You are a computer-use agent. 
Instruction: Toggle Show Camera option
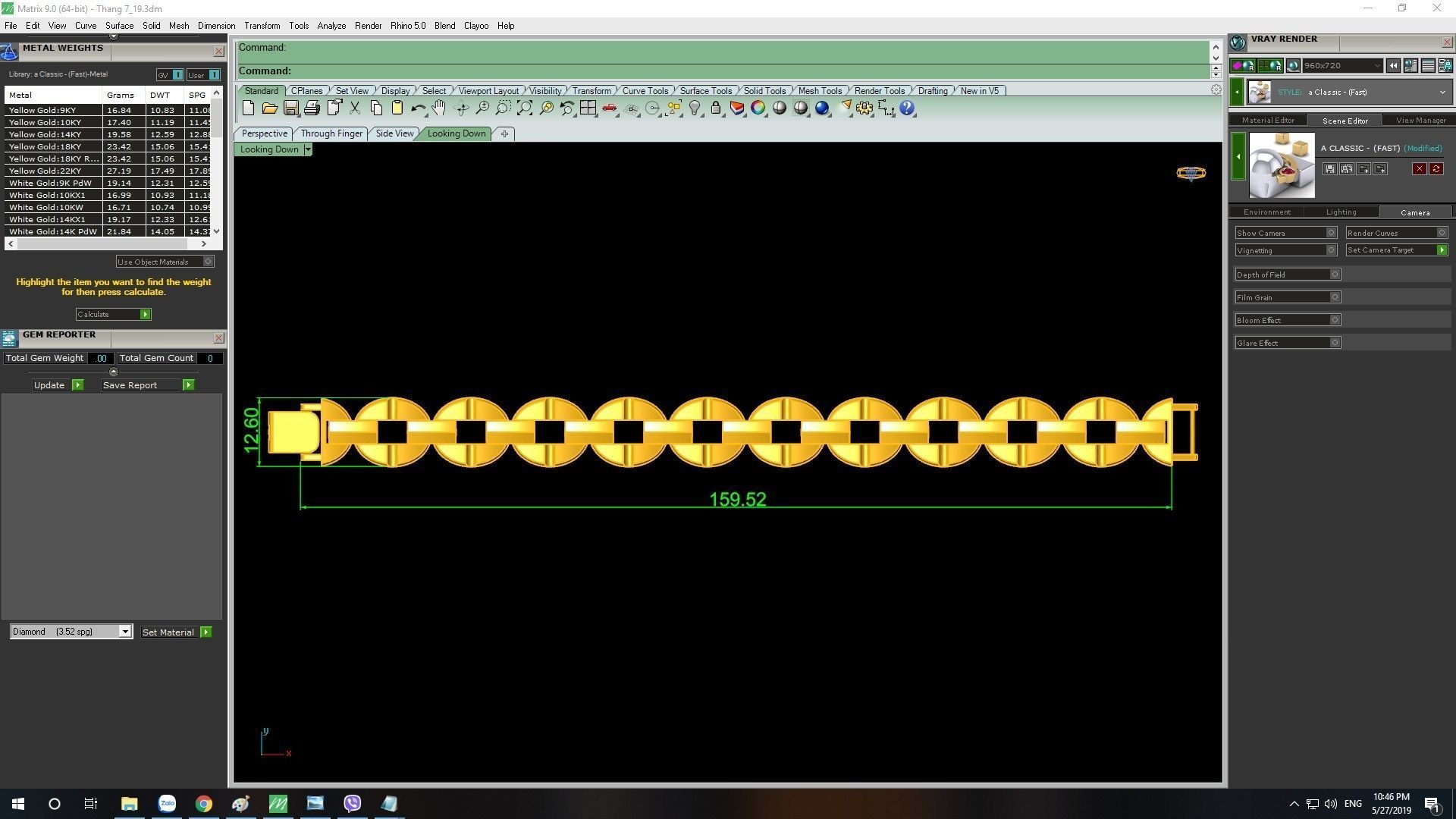[x=1286, y=233]
